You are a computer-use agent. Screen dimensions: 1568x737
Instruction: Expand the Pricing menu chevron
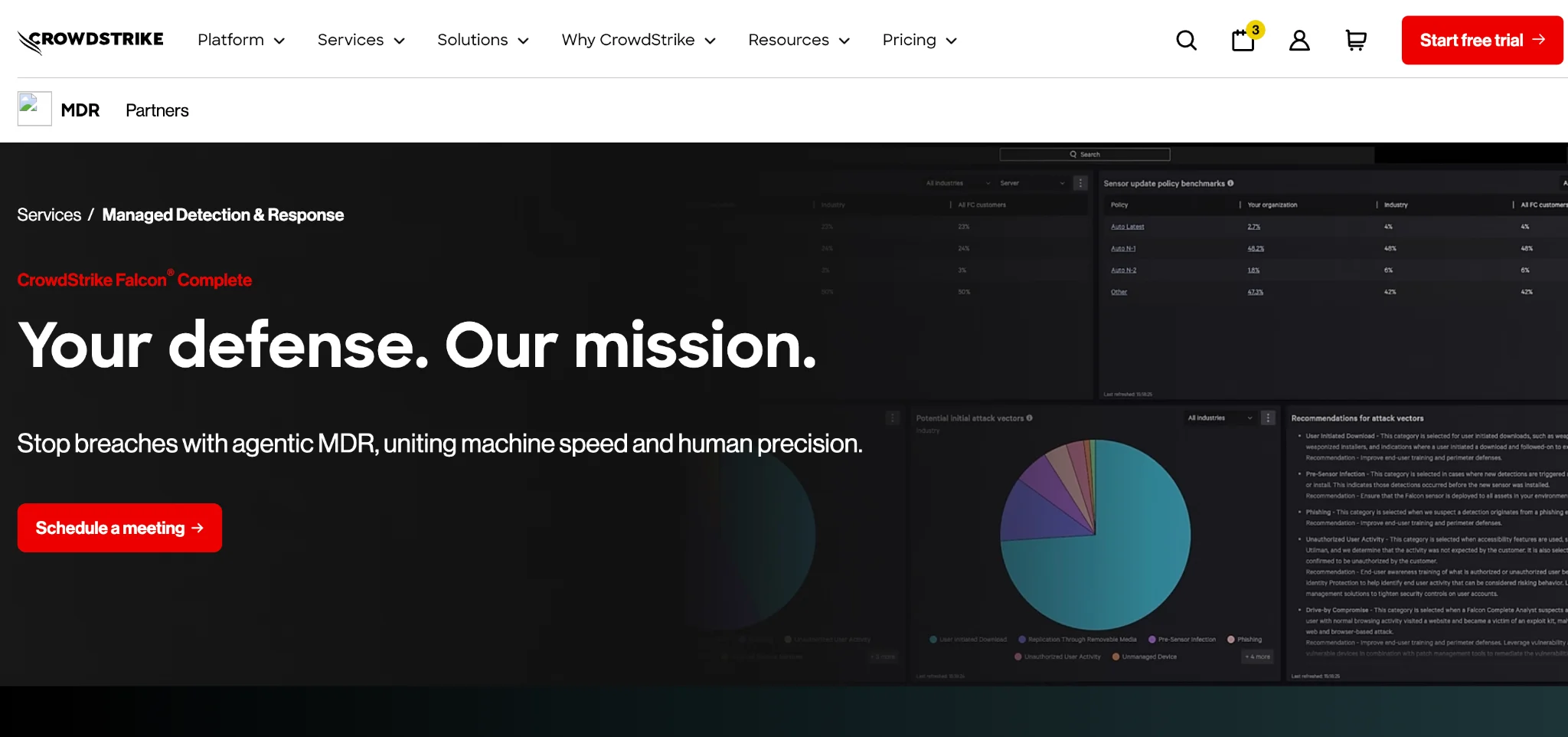[952, 41]
